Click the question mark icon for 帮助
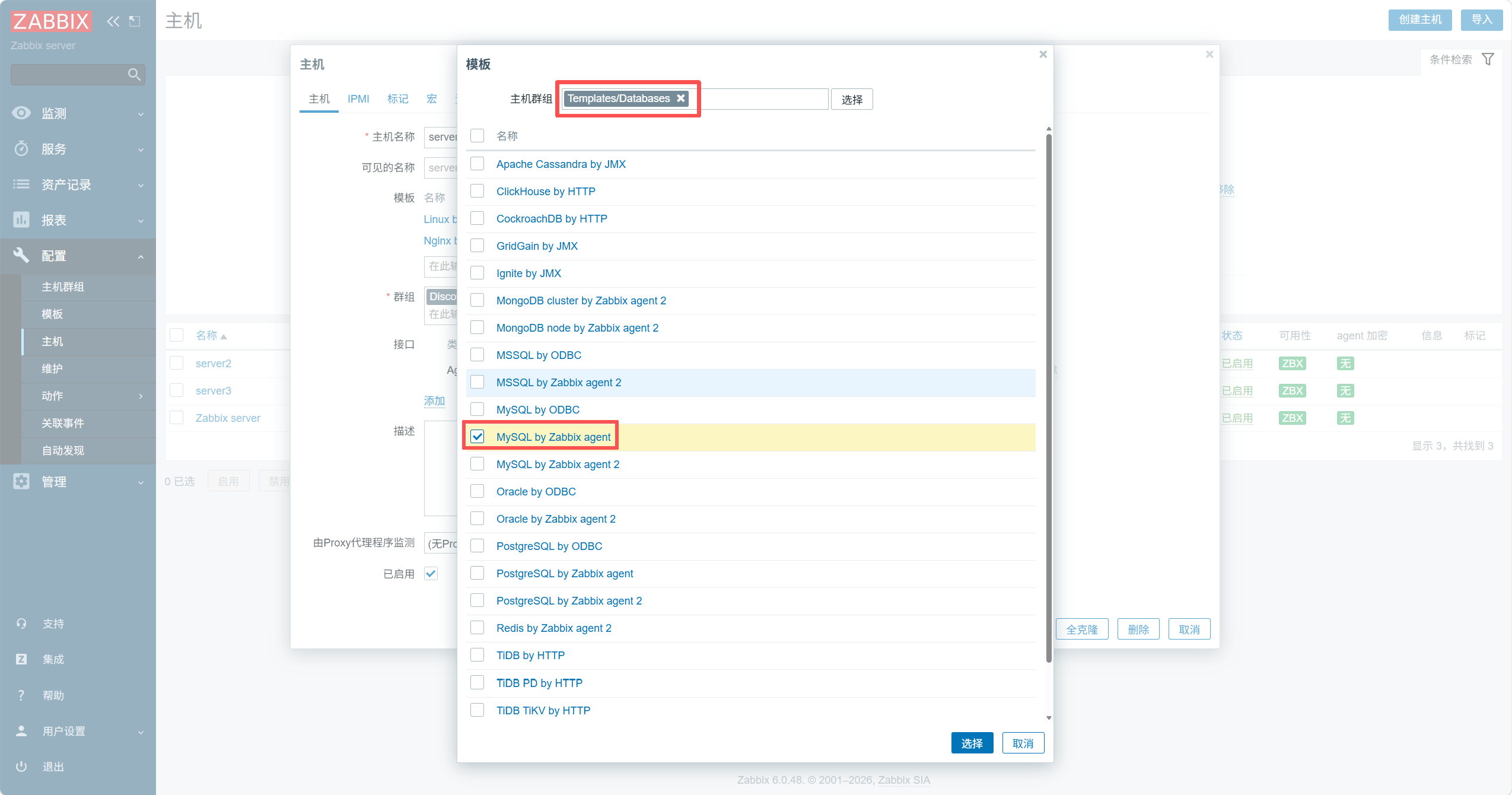1512x795 pixels. click(x=21, y=695)
